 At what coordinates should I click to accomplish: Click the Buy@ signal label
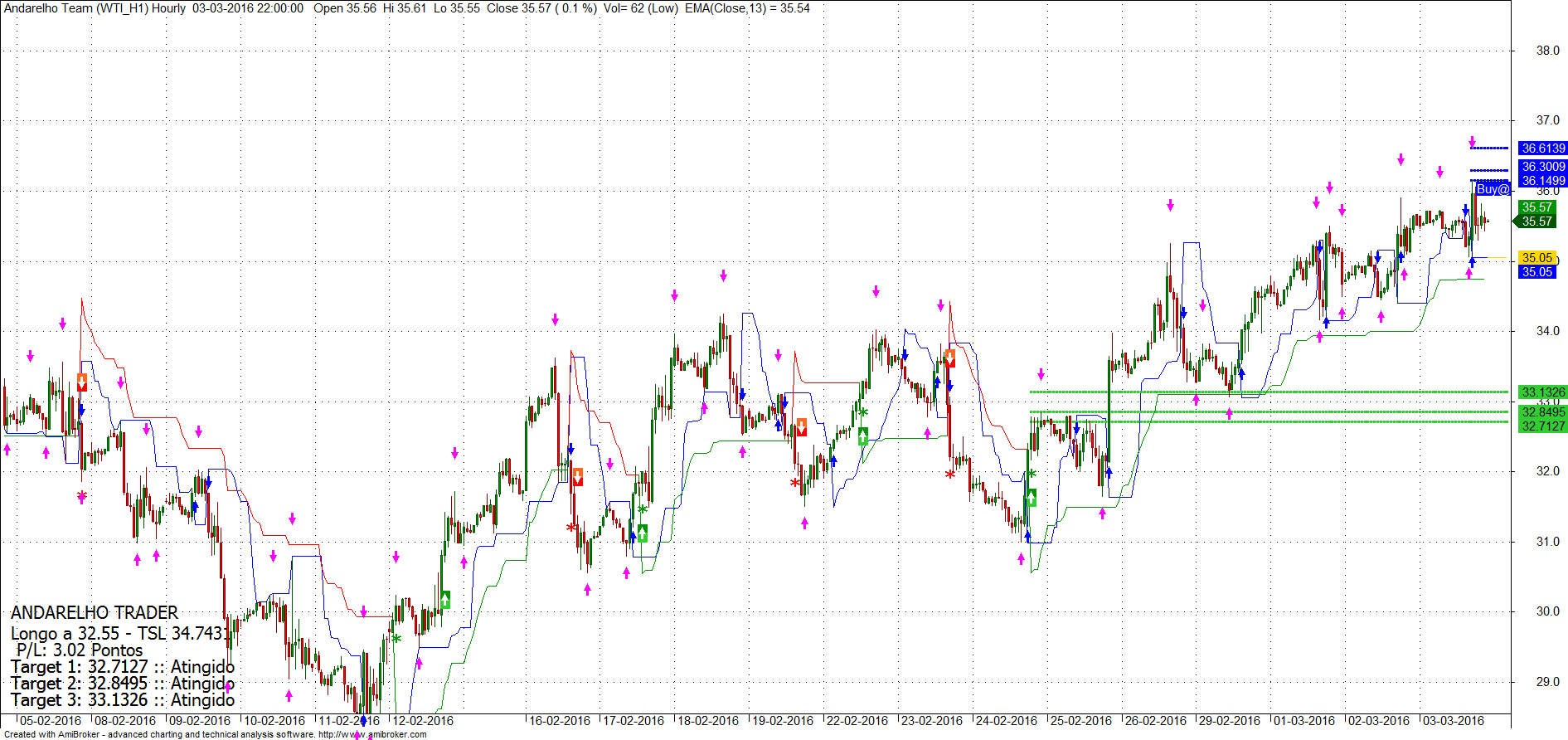click(x=1493, y=189)
